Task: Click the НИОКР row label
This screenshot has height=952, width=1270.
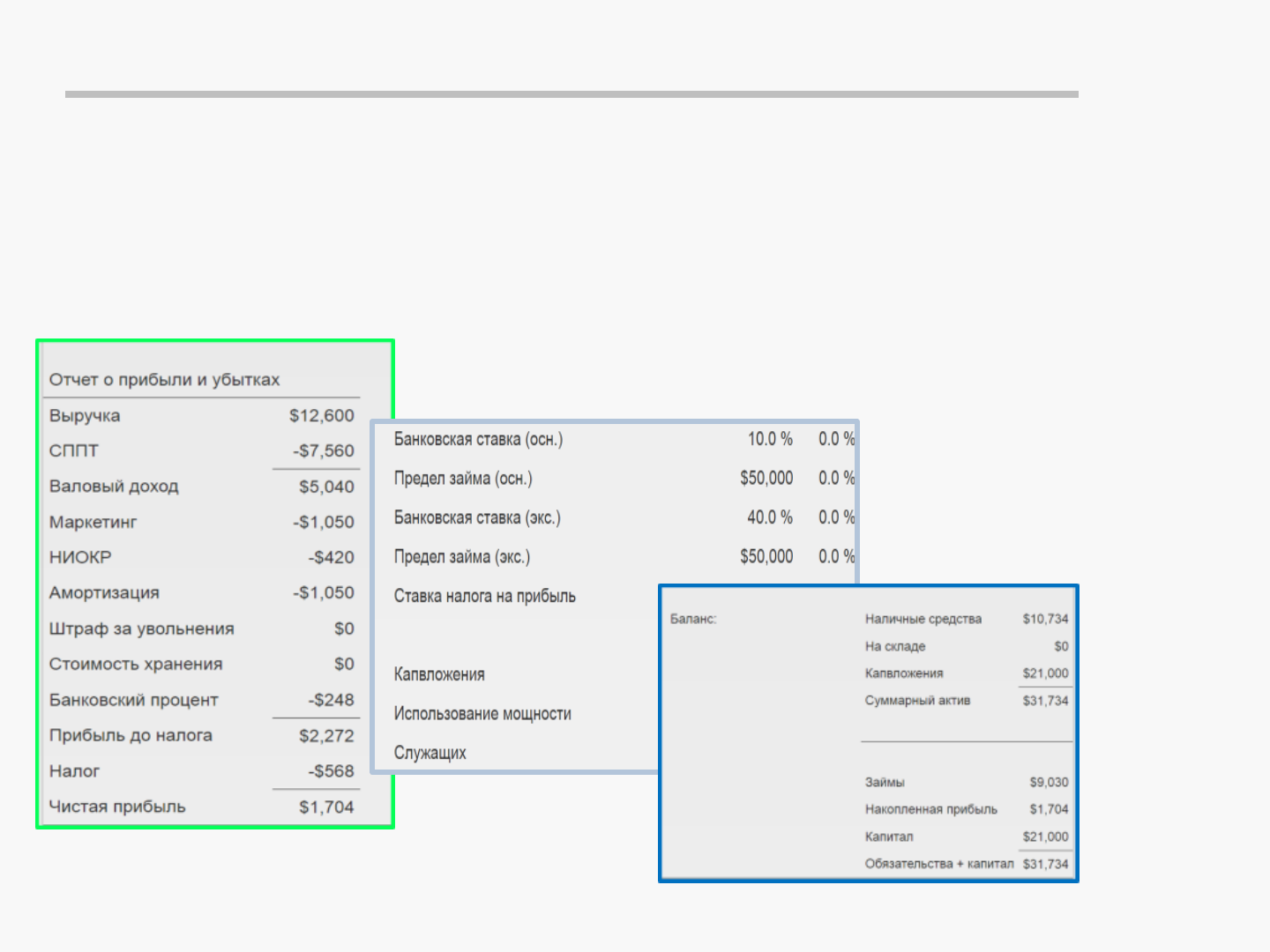Action: coord(80,558)
